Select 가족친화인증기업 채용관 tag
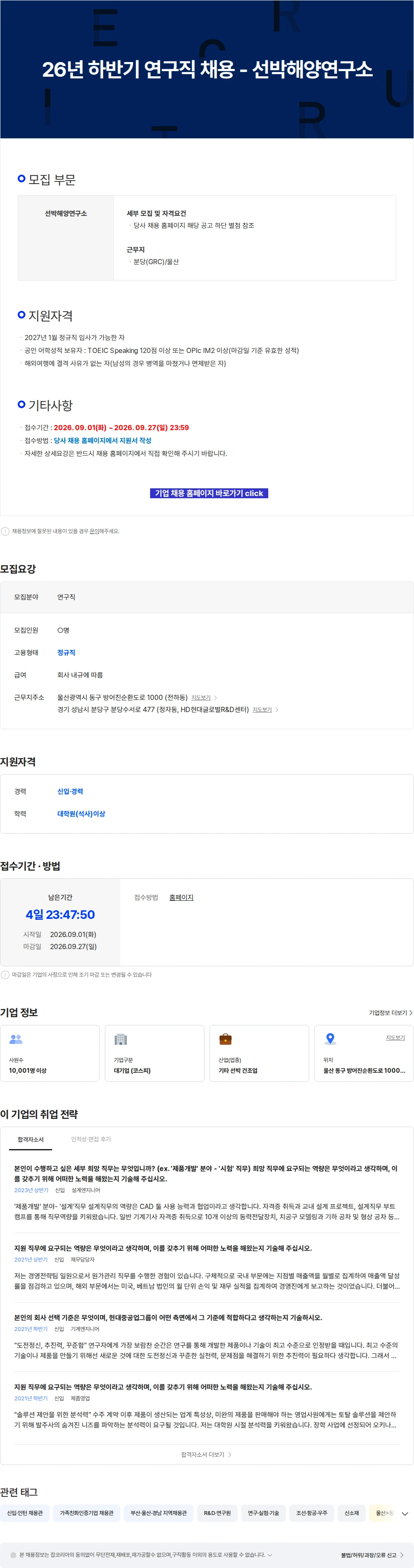The width and height of the screenshot is (414, 1568). tap(86, 1513)
